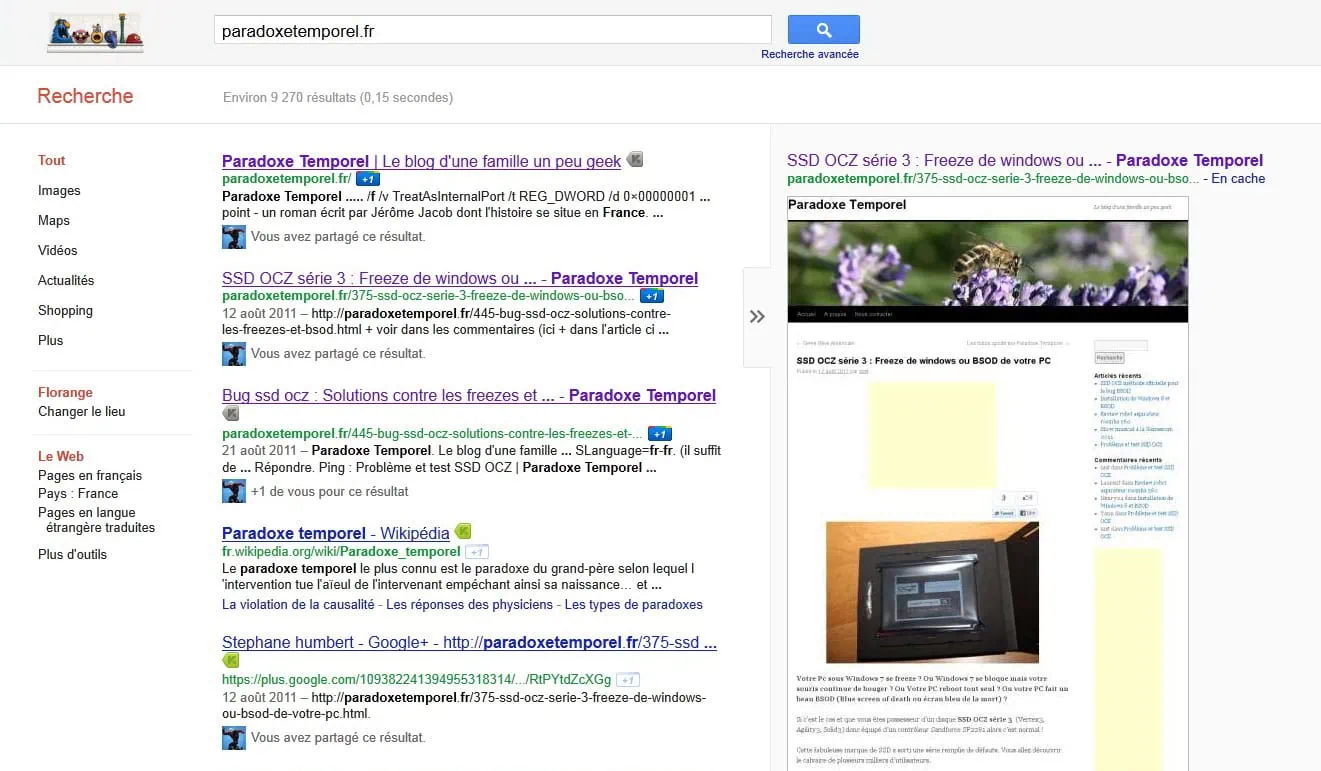Toggle +1 button beside the first result's URL

click(368, 179)
